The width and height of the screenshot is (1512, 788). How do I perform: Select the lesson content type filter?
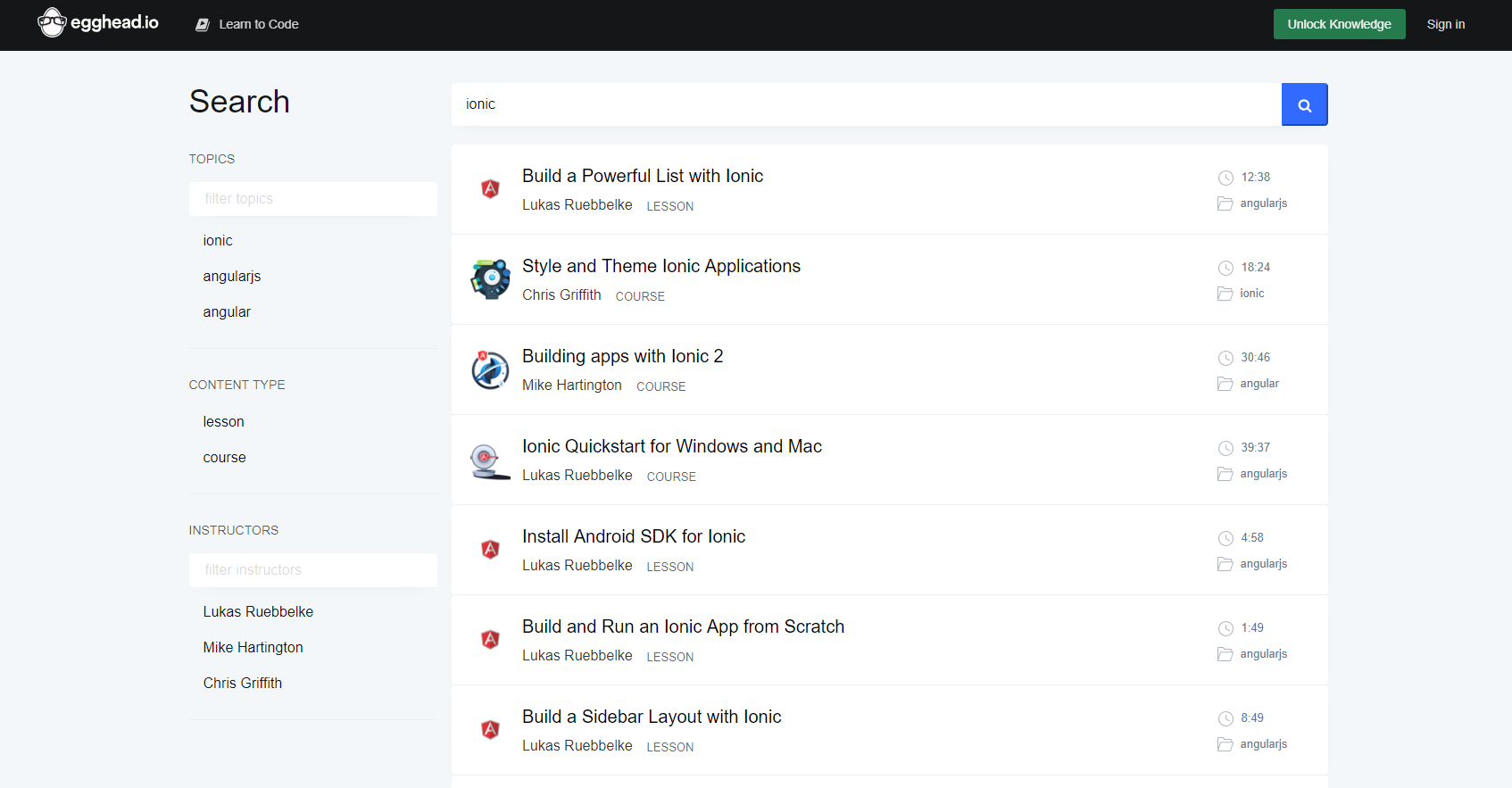coord(223,422)
